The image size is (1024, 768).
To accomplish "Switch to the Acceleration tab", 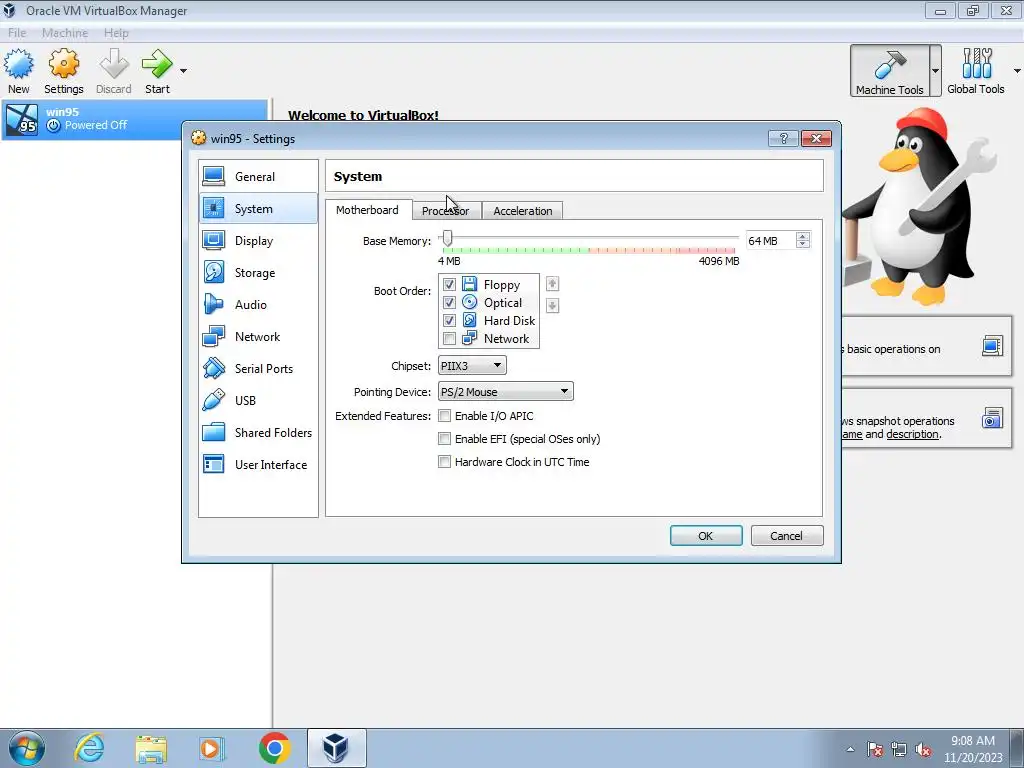I will [522, 211].
